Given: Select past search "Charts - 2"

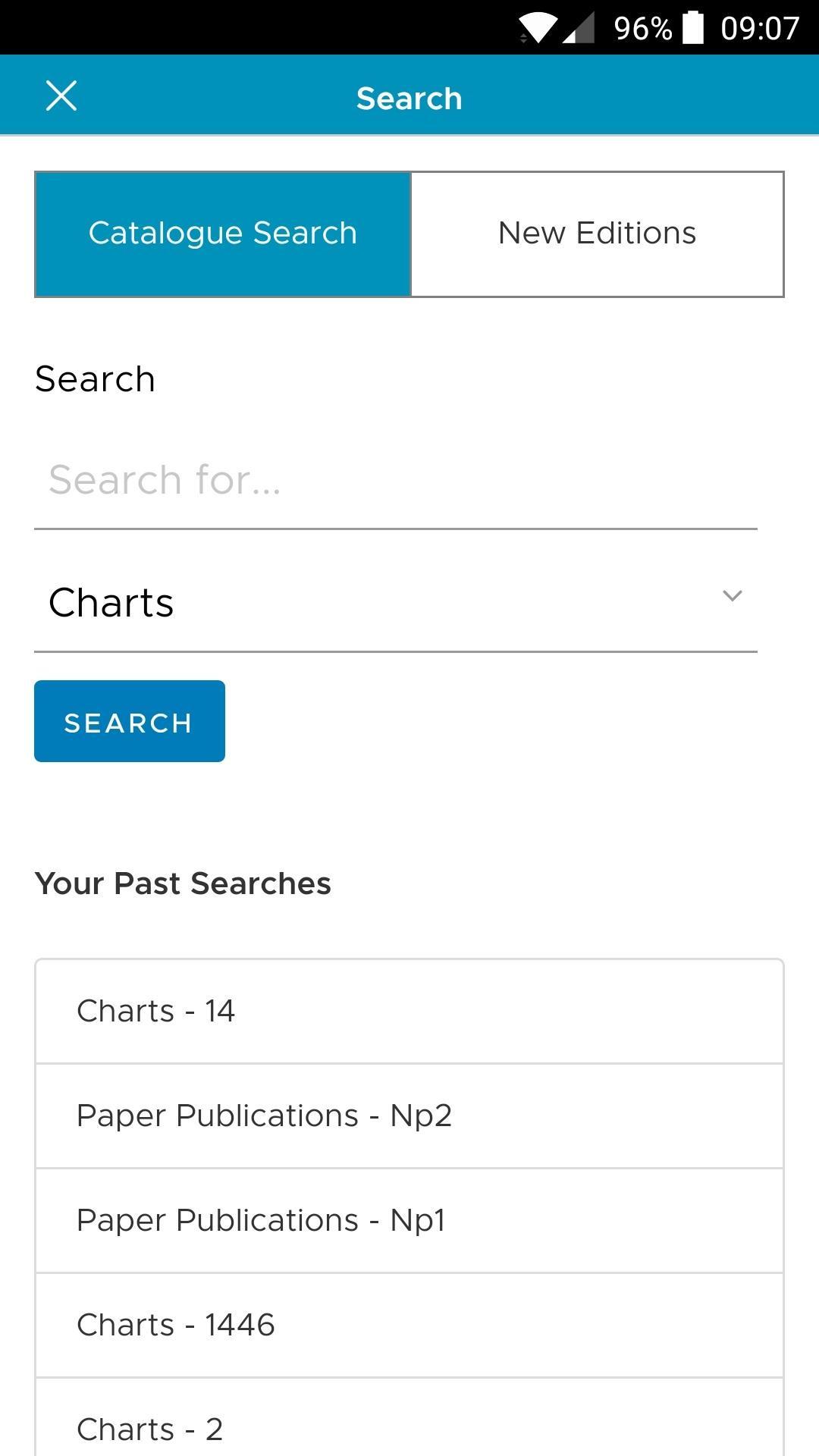Looking at the screenshot, I should [x=409, y=1418].
